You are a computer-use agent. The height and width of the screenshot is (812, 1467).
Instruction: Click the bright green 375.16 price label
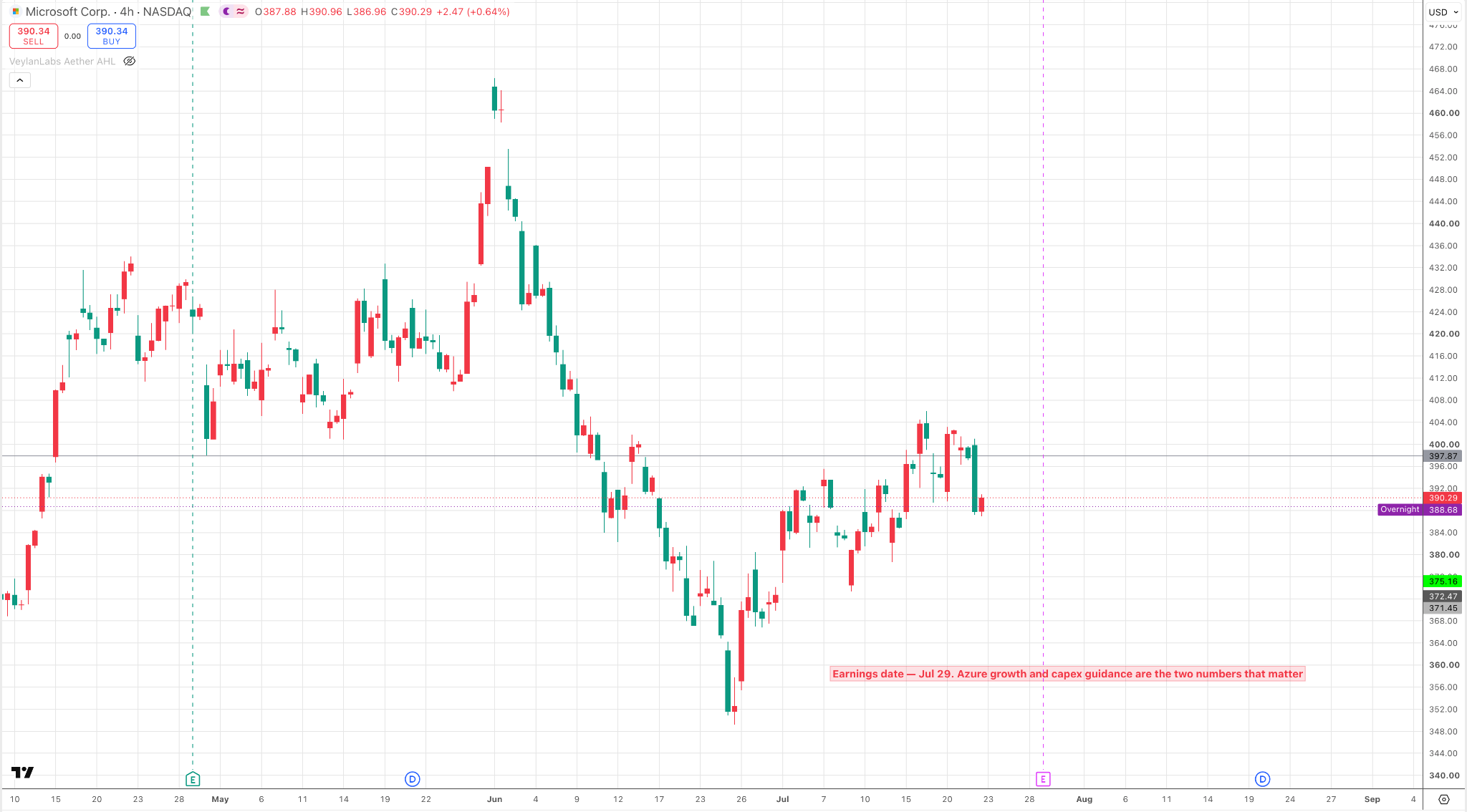pyautogui.click(x=1443, y=581)
